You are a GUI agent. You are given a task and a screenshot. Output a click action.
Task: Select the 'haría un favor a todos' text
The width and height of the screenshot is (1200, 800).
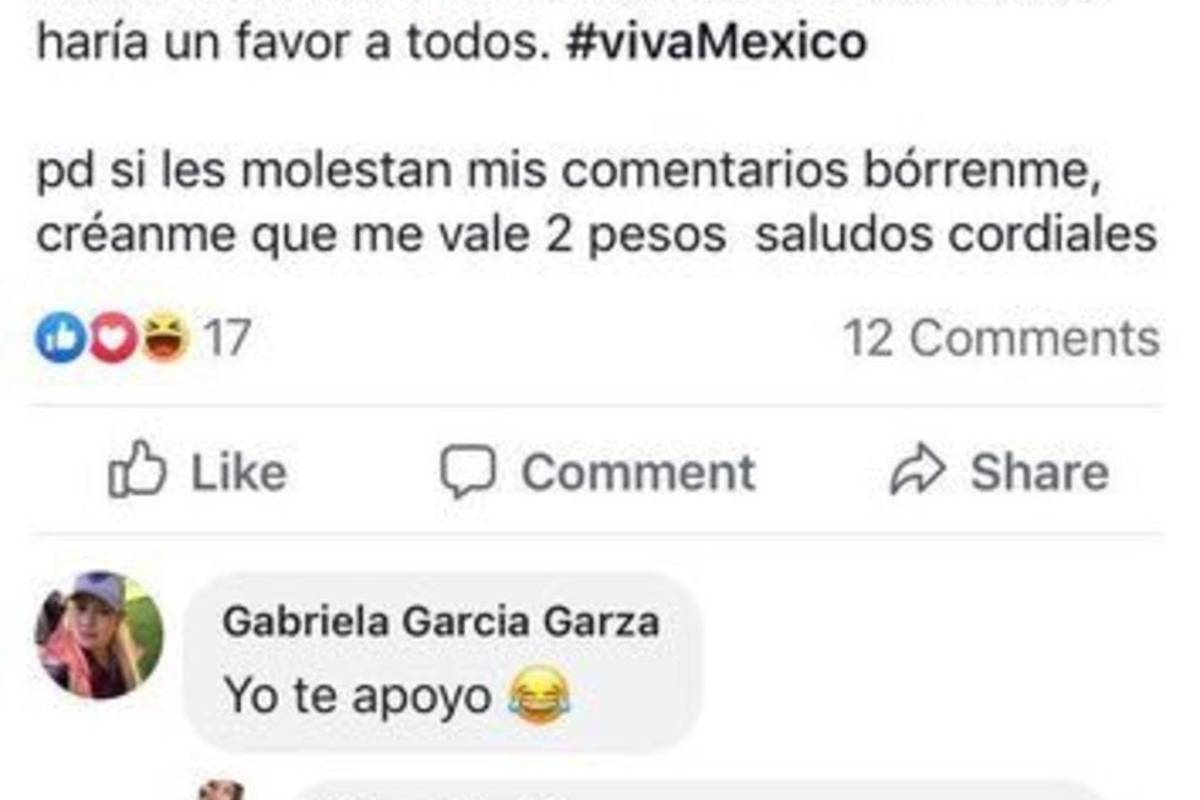[295, 42]
